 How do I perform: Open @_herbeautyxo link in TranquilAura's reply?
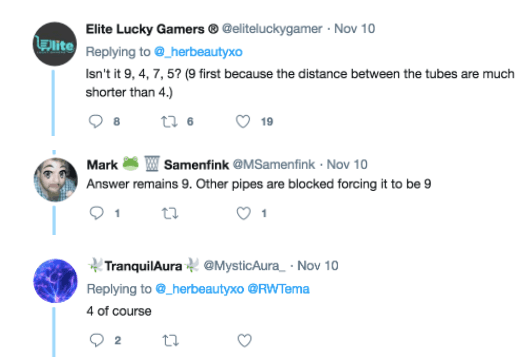200,289
